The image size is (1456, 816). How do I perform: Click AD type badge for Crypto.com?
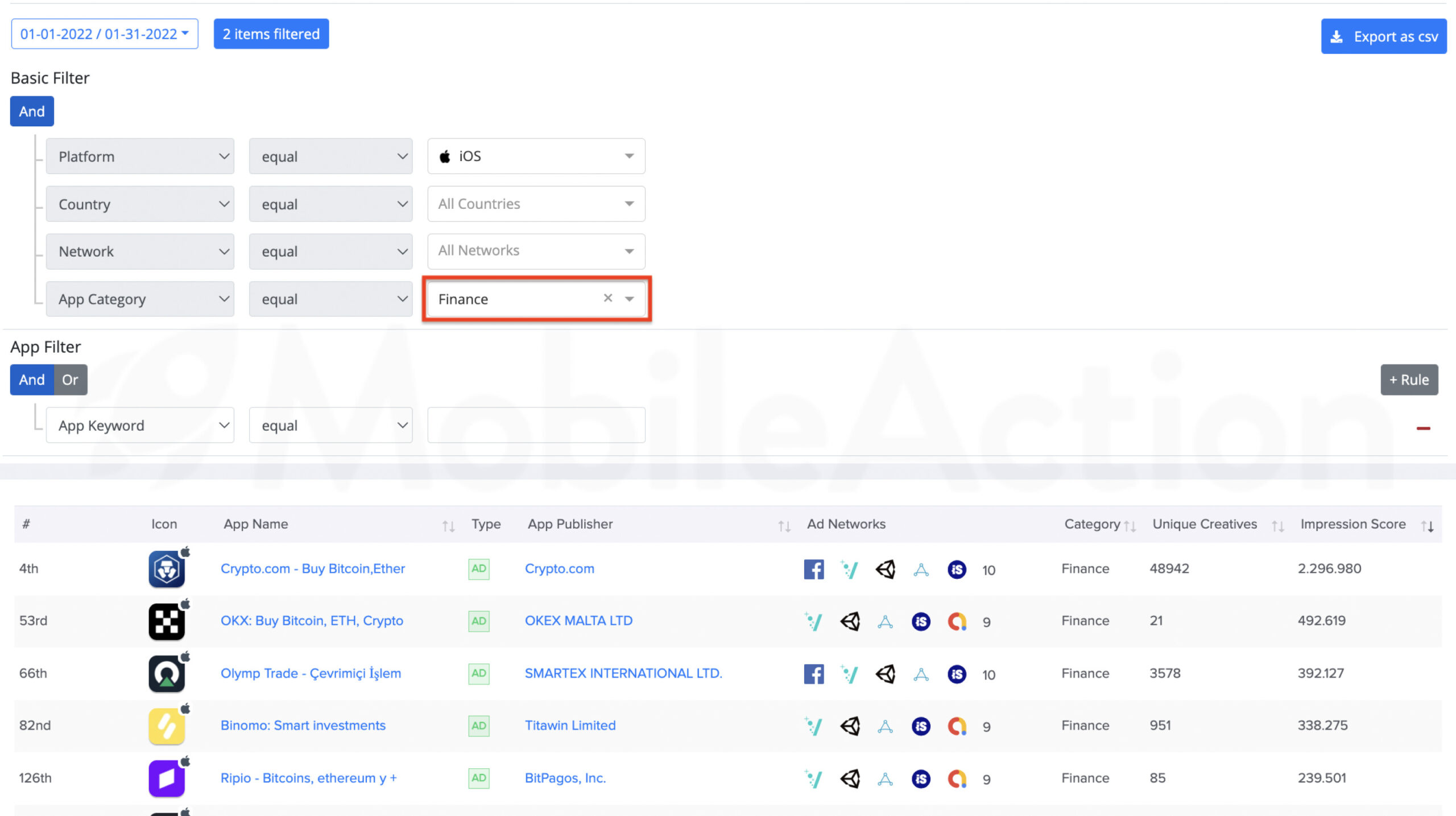click(x=479, y=568)
